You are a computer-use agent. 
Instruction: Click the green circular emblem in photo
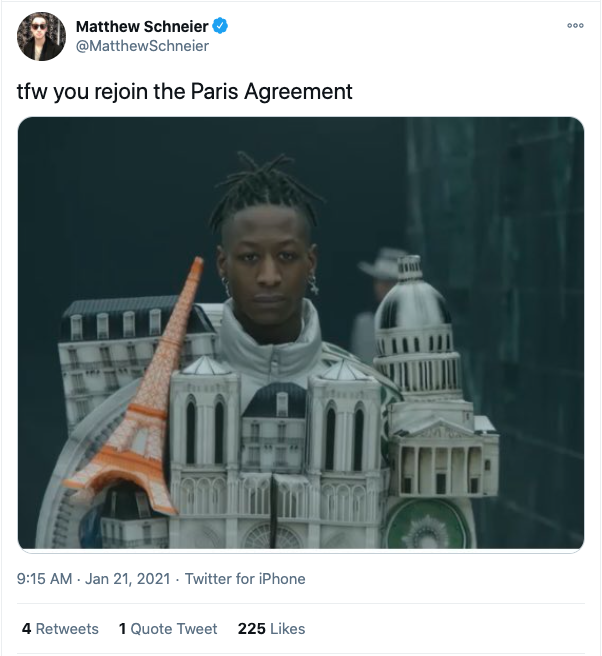[429, 523]
